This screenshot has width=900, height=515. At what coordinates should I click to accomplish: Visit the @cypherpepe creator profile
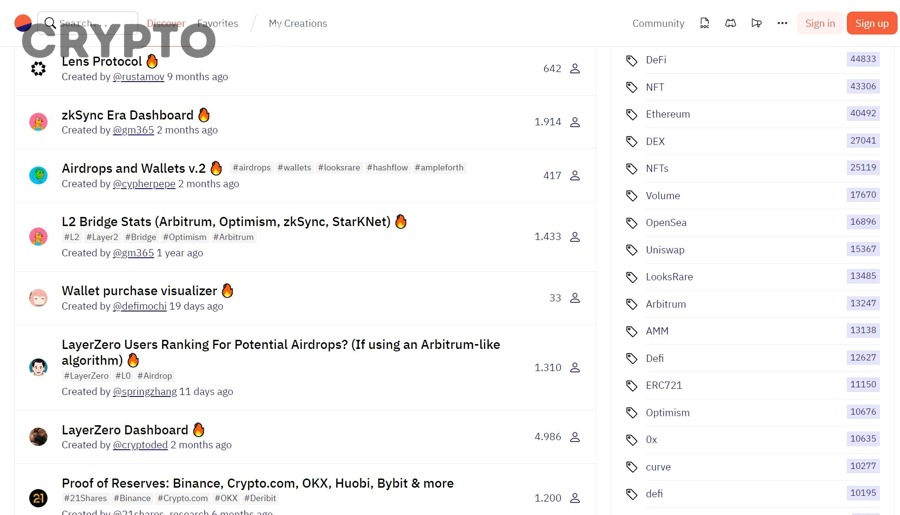click(144, 184)
